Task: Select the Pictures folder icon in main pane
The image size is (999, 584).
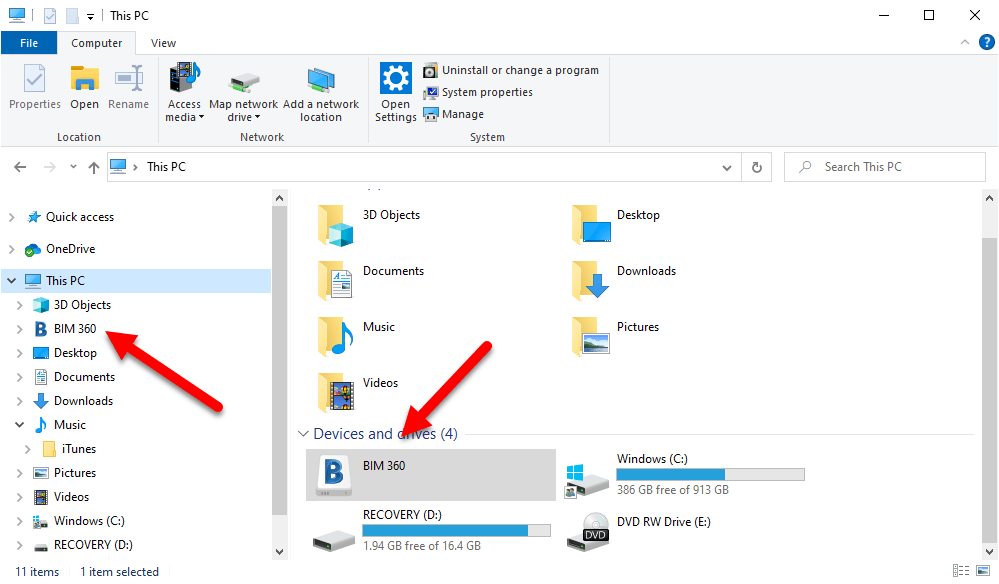Action: 591,336
